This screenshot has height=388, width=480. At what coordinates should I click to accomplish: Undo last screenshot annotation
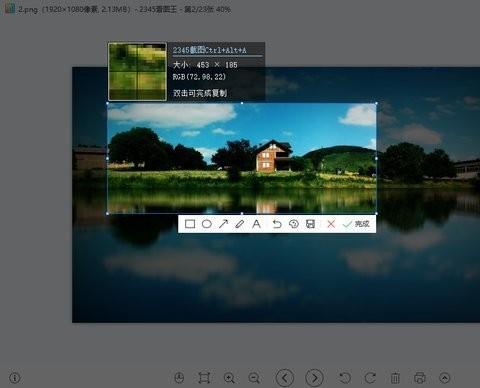(x=277, y=224)
